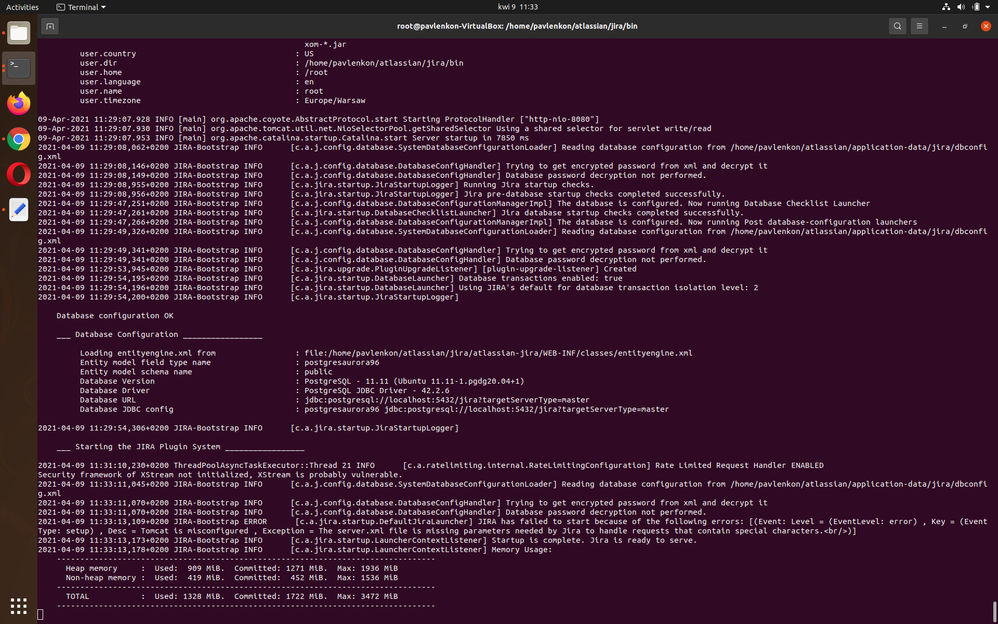This screenshot has width=998, height=624.
Task: Open Firefox from the dock
Action: (x=18, y=103)
